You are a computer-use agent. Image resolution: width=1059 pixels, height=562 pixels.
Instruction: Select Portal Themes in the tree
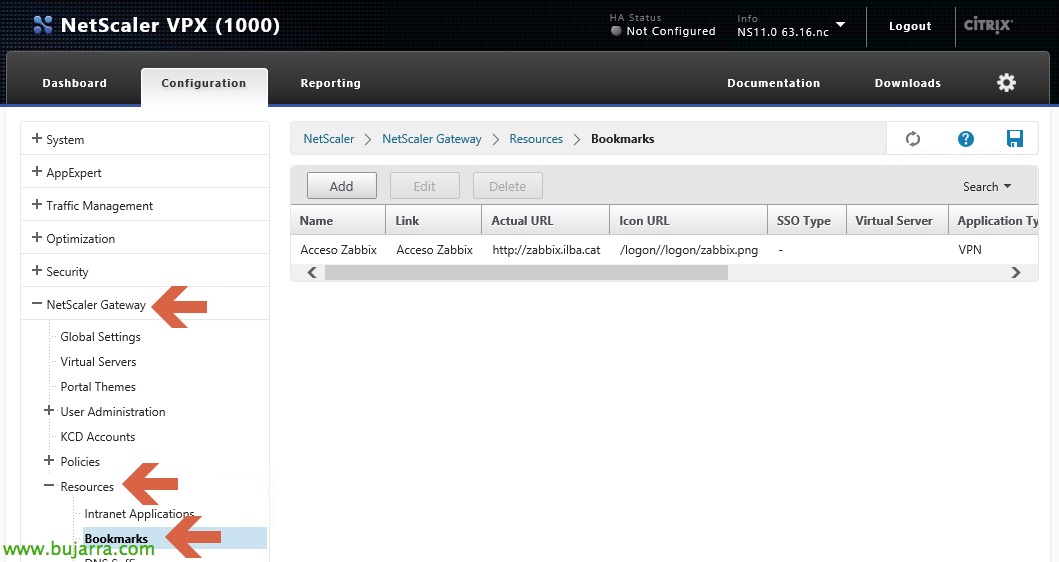98,386
